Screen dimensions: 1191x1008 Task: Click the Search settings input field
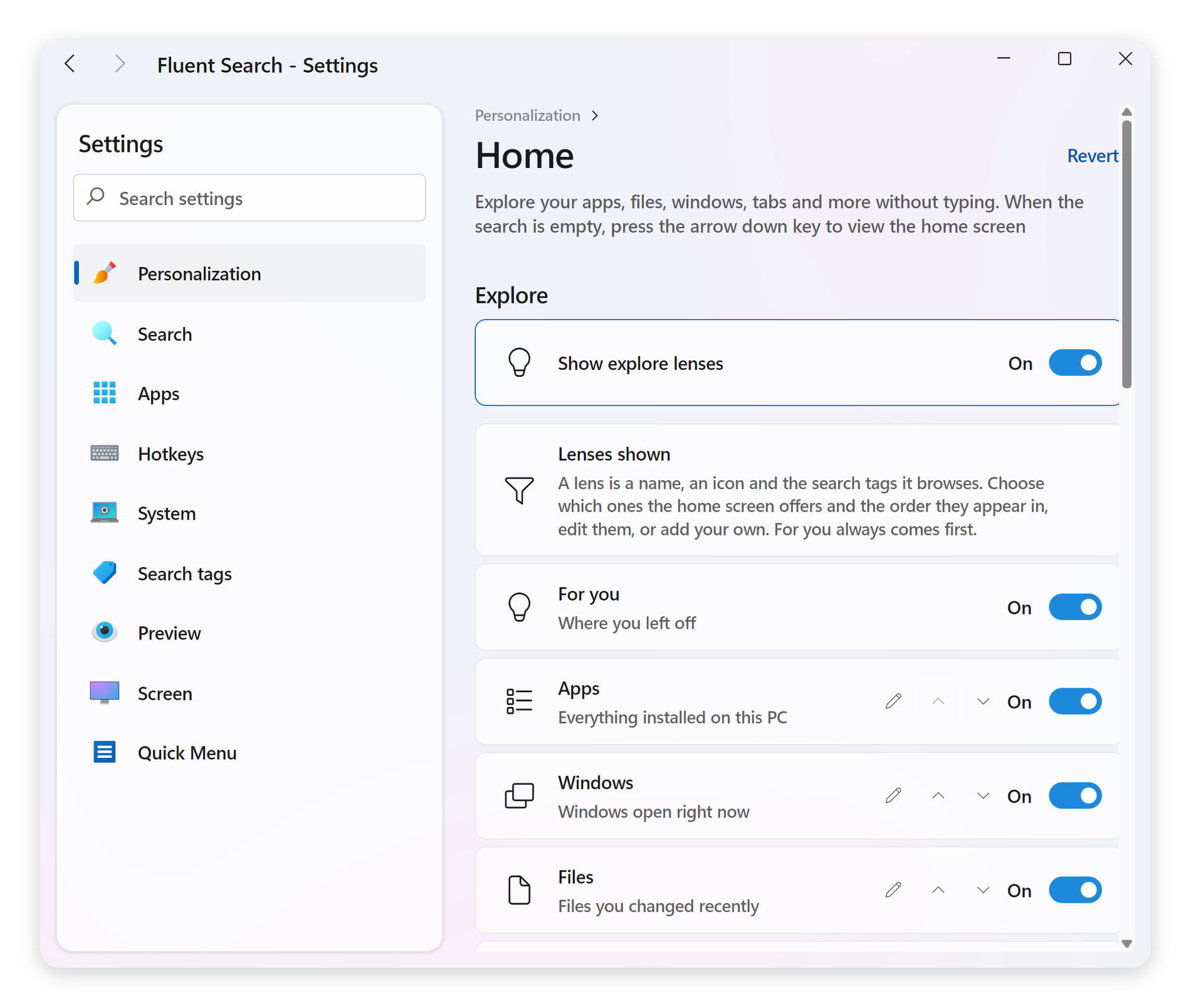(249, 197)
